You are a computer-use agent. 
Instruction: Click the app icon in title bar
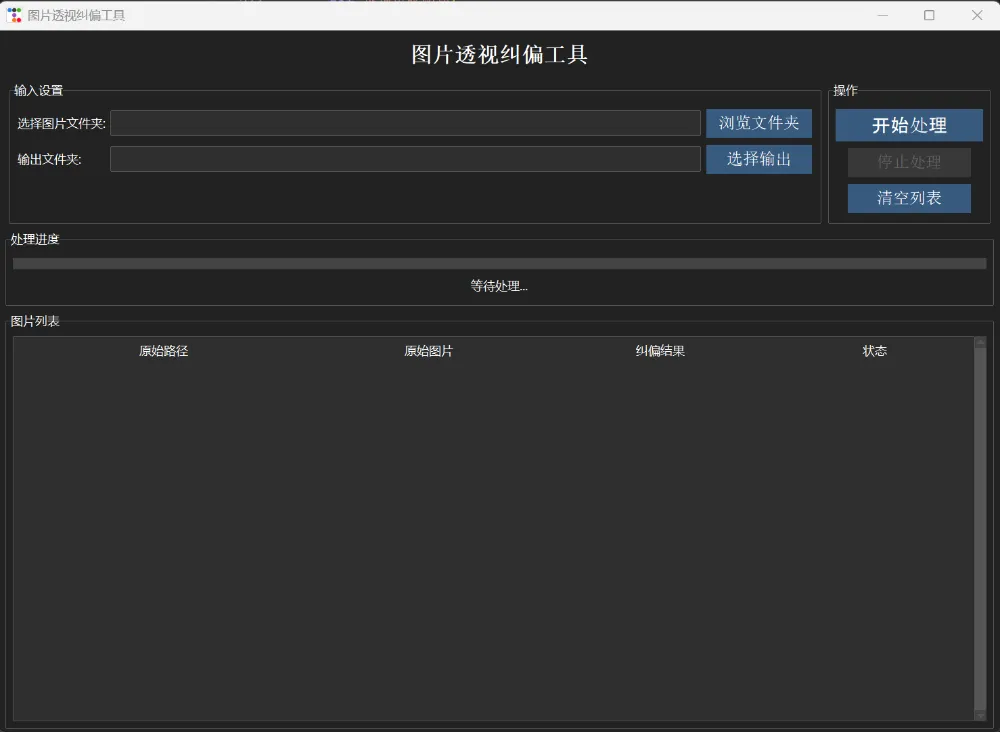point(14,15)
